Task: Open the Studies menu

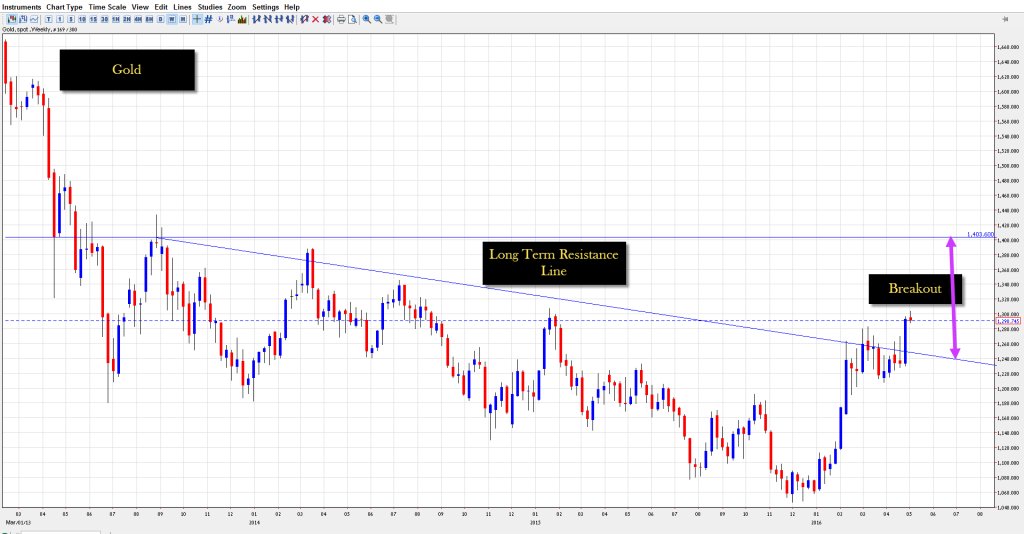Action: [x=210, y=7]
